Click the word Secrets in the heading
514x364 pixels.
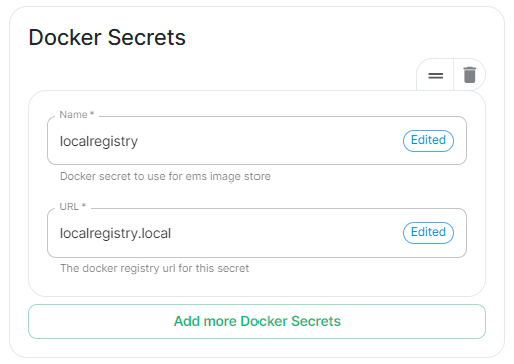click(147, 37)
